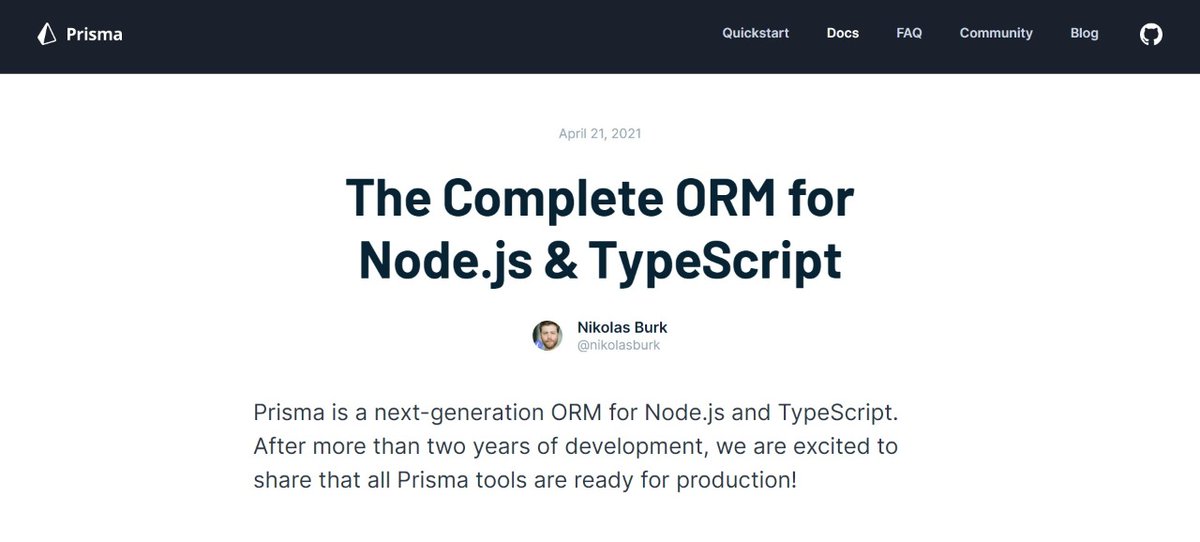Click Nikolas Burk's avatar photo
Screen dimensions: 1200x542
(x=547, y=336)
